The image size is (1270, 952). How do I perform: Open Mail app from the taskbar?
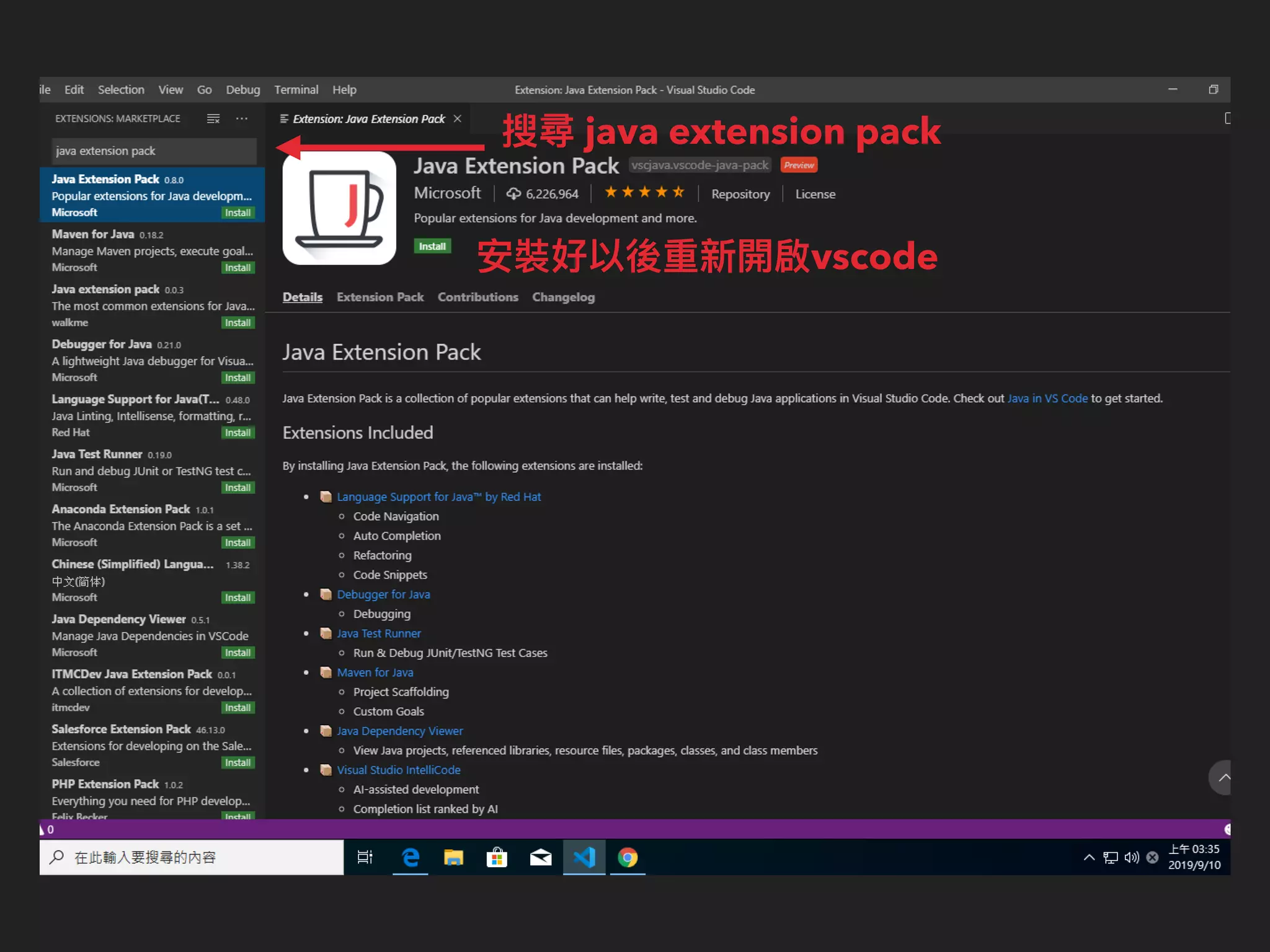pos(541,857)
